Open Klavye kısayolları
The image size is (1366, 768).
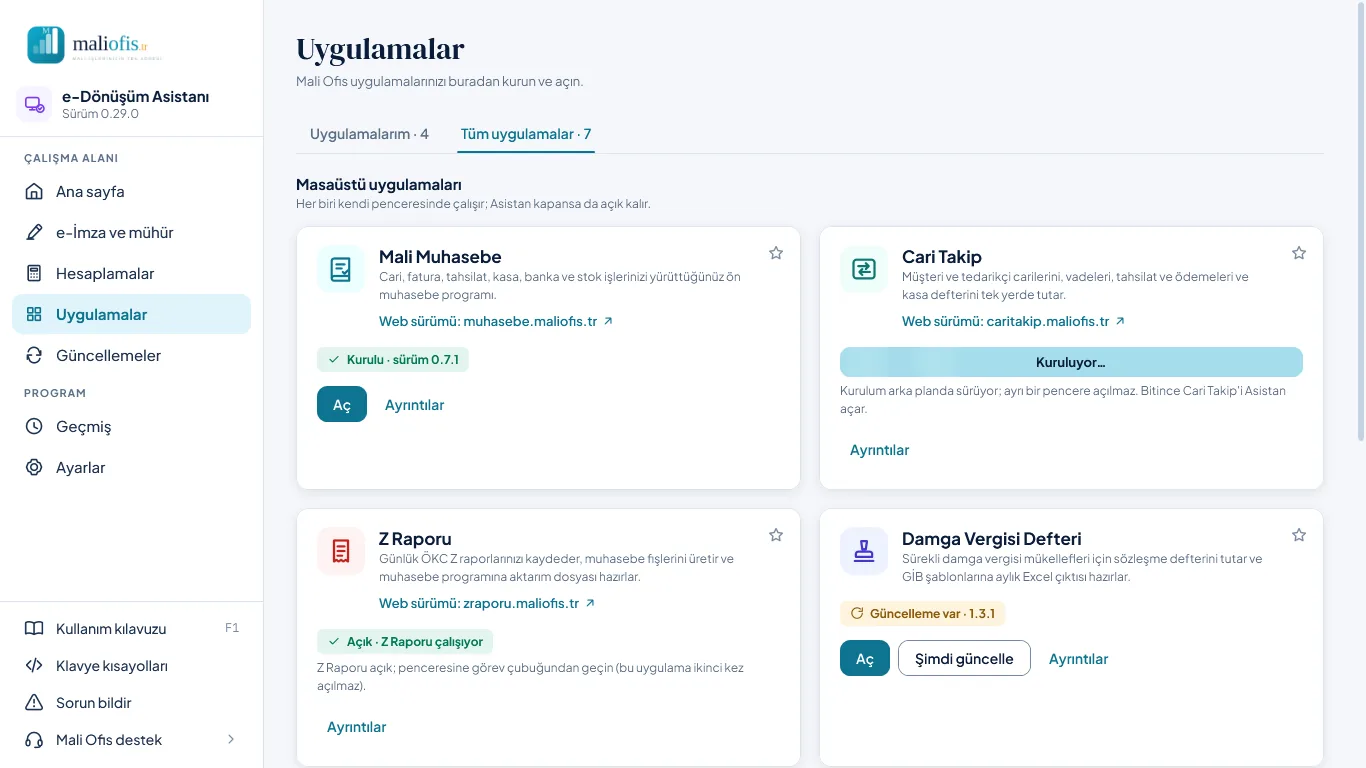point(131,666)
